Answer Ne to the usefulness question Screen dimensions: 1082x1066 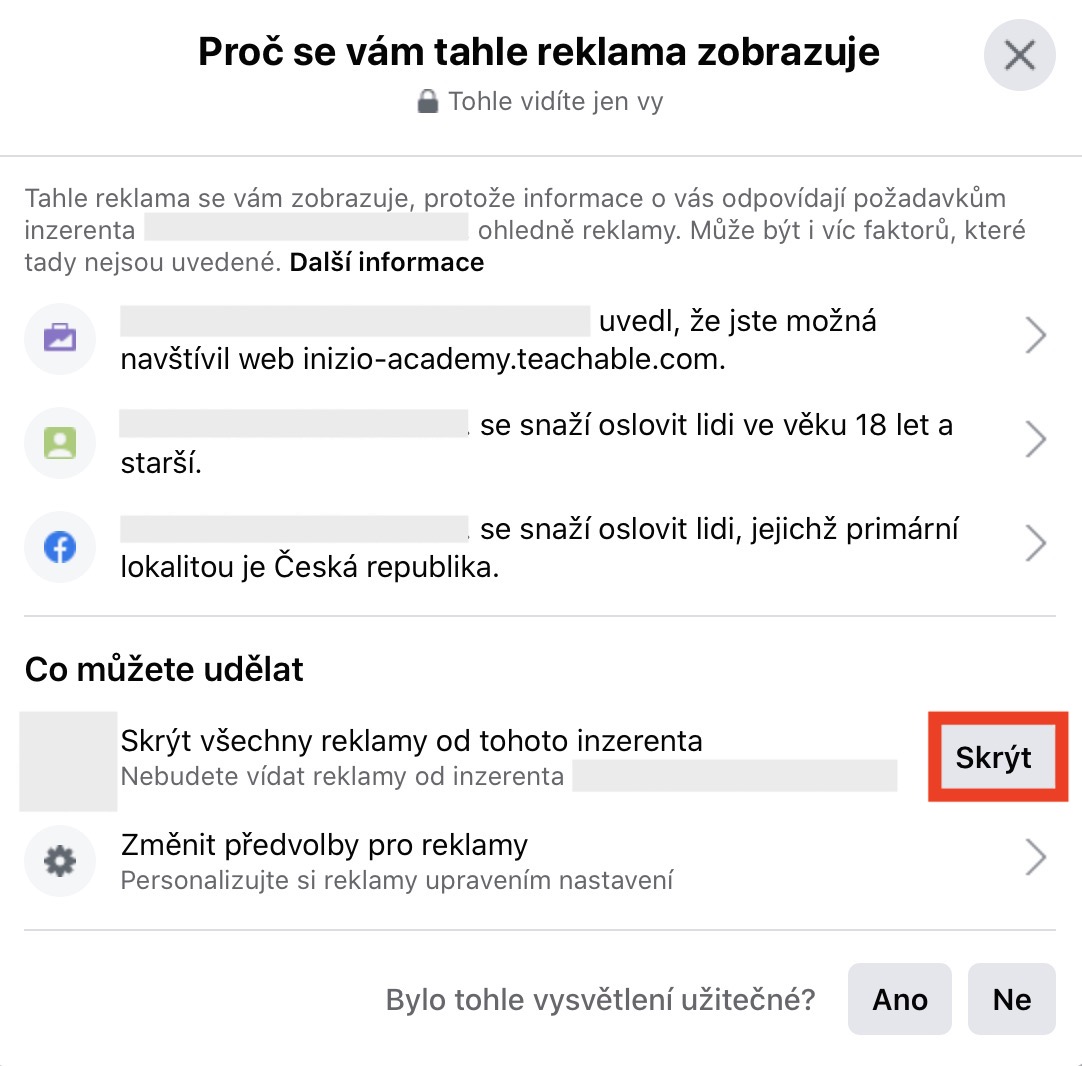pyautogui.click(x=1011, y=999)
